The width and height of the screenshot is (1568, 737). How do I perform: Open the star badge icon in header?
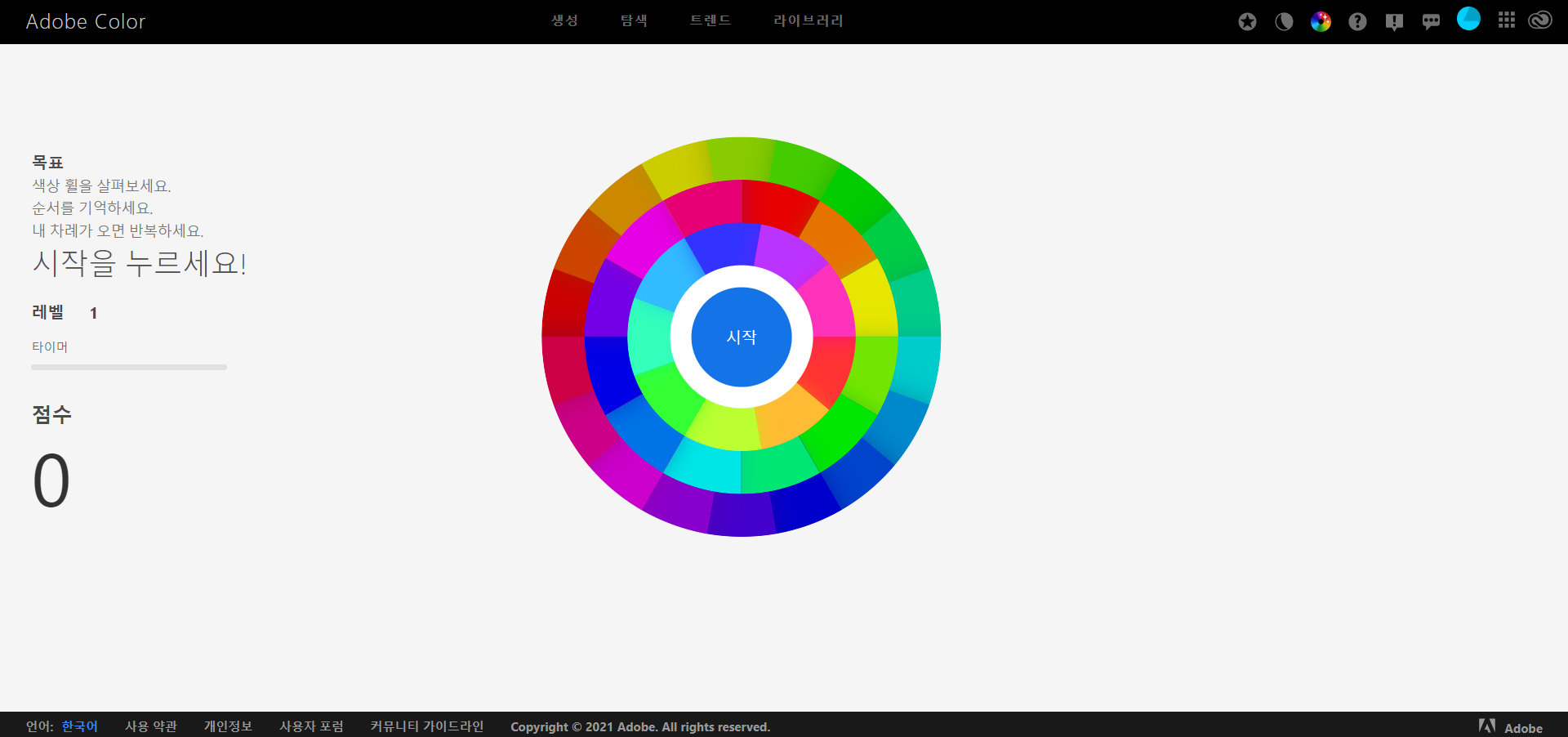pyautogui.click(x=1247, y=22)
